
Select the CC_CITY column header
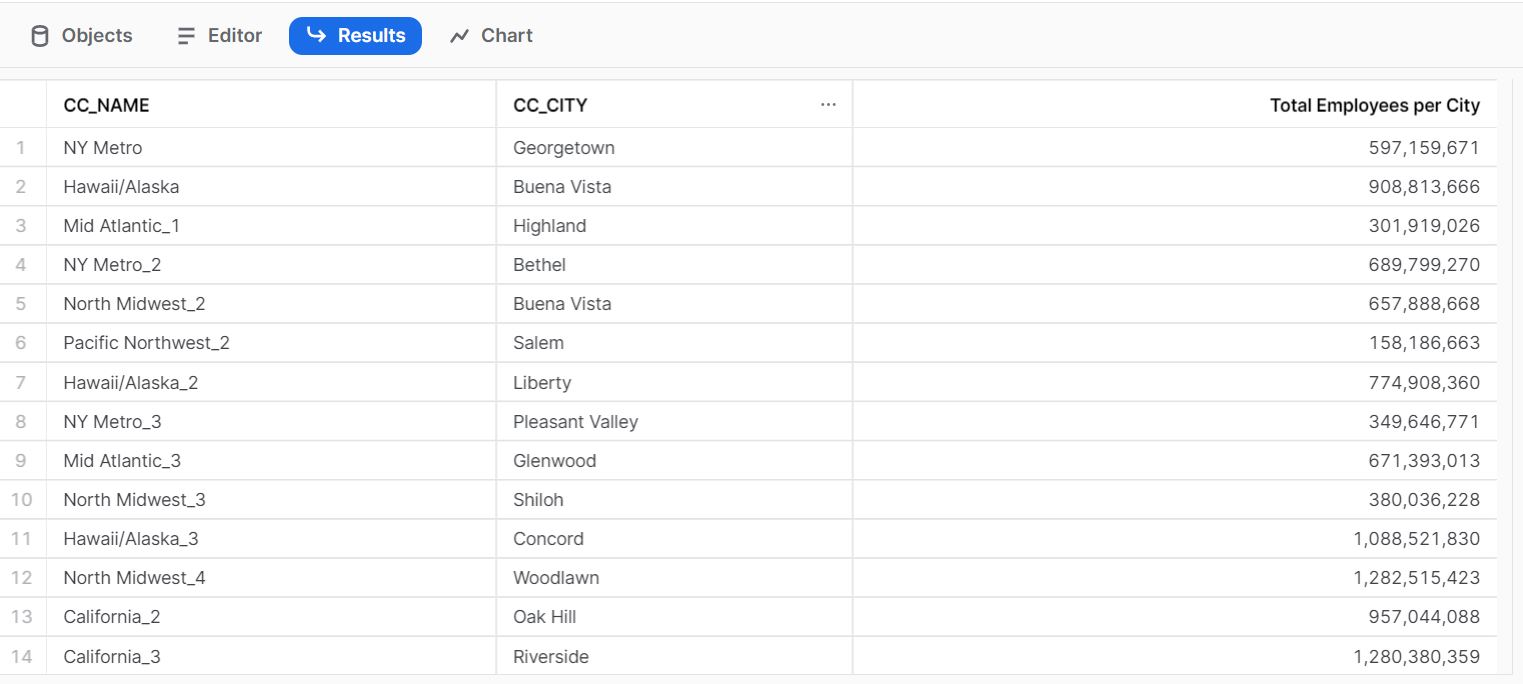point(674,105)
